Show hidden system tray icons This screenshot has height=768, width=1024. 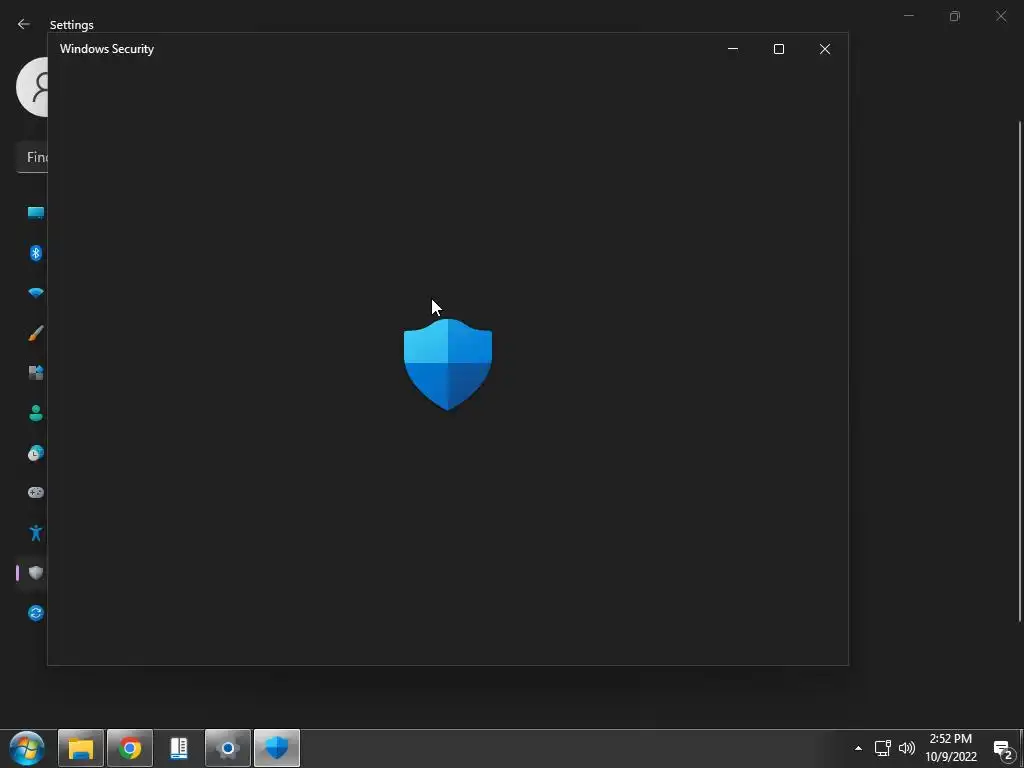pyautogui.click(x=858, y=748)
